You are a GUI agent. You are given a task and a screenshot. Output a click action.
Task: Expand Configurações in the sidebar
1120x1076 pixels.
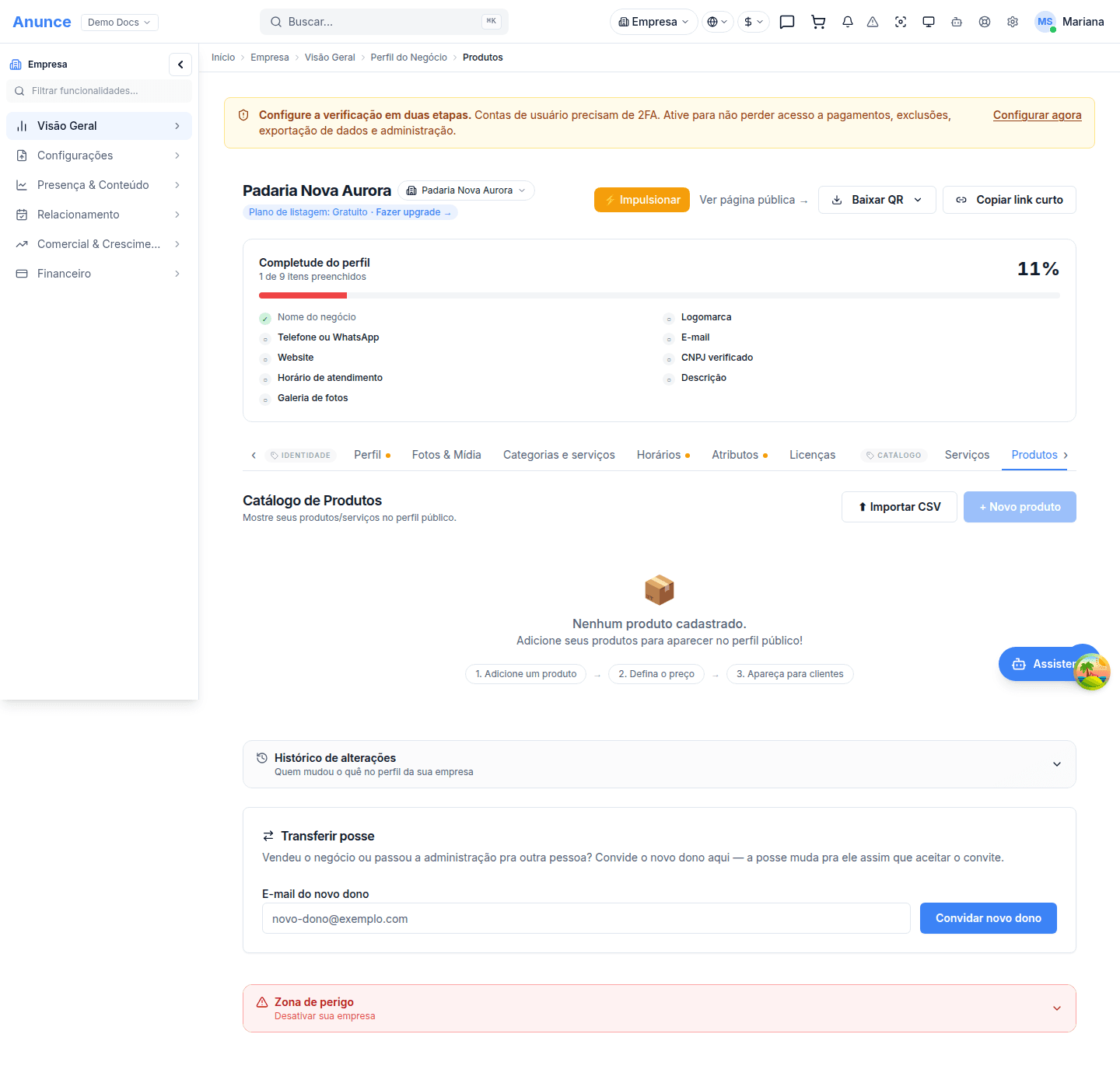[x=99, y=155]
